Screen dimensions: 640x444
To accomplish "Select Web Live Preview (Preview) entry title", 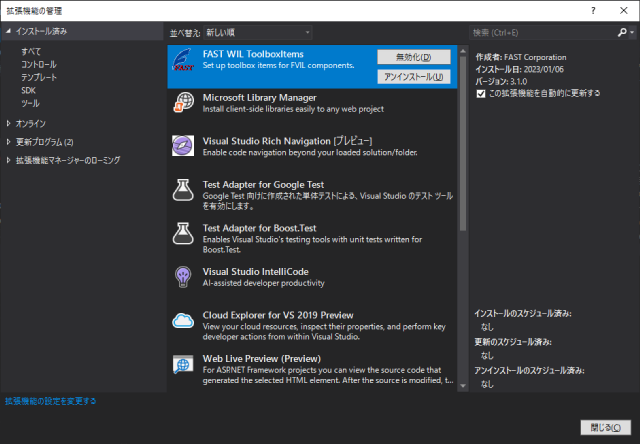I will (x=262, y=359).
